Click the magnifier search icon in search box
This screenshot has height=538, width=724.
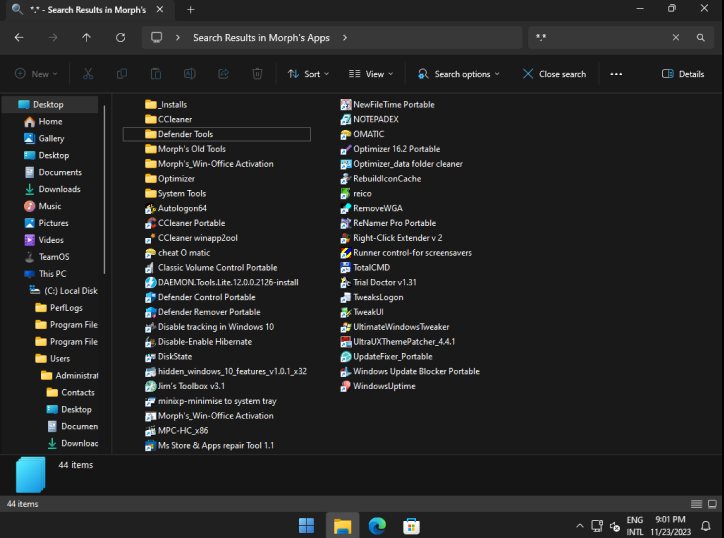pos(700,37)
